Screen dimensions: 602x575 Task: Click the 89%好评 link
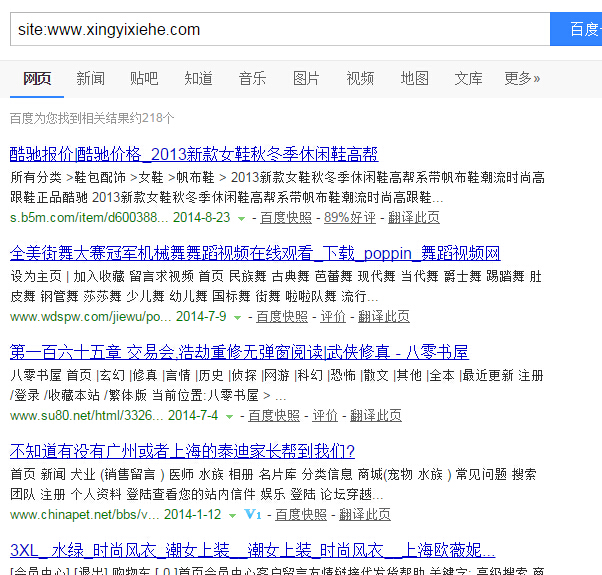[x=350, y=218]
